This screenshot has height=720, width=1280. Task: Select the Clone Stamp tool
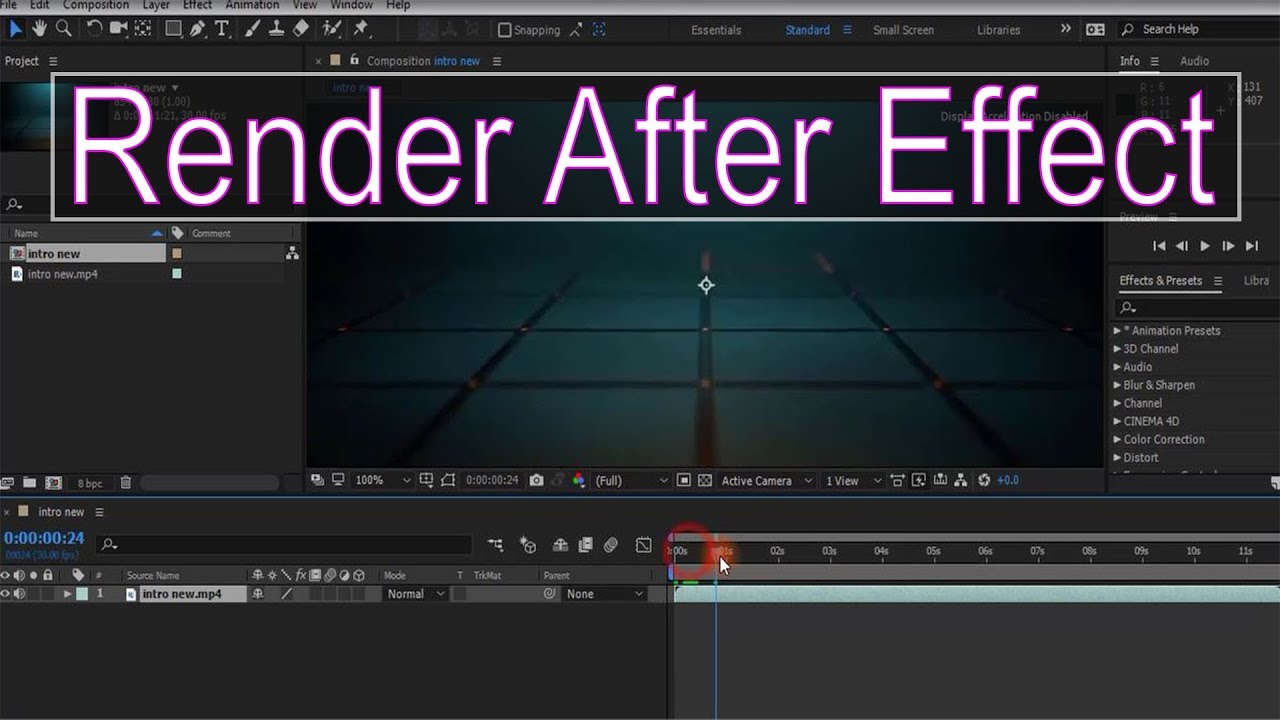(278, 29)
